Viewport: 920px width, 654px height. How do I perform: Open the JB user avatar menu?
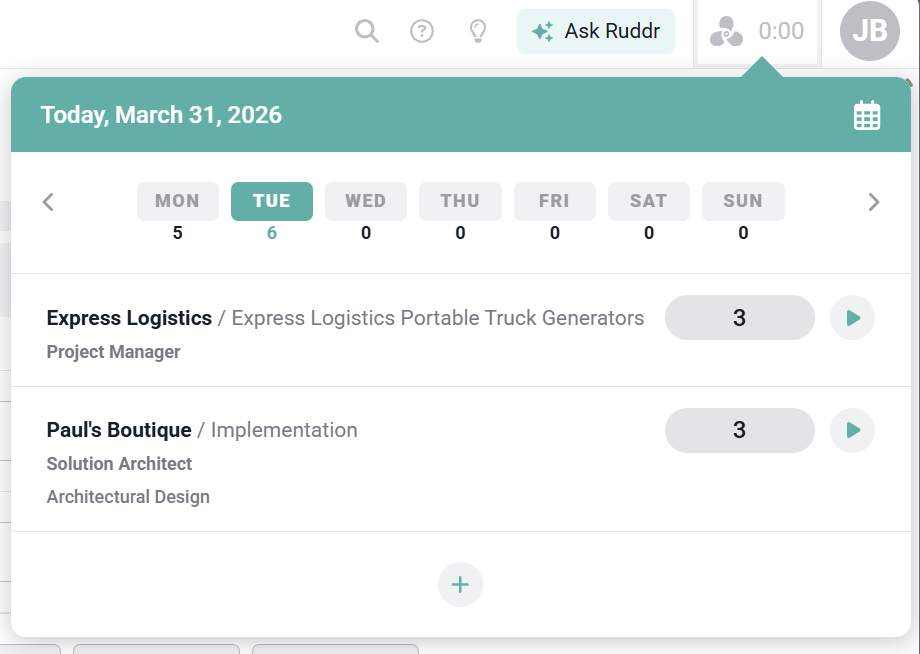869,31
